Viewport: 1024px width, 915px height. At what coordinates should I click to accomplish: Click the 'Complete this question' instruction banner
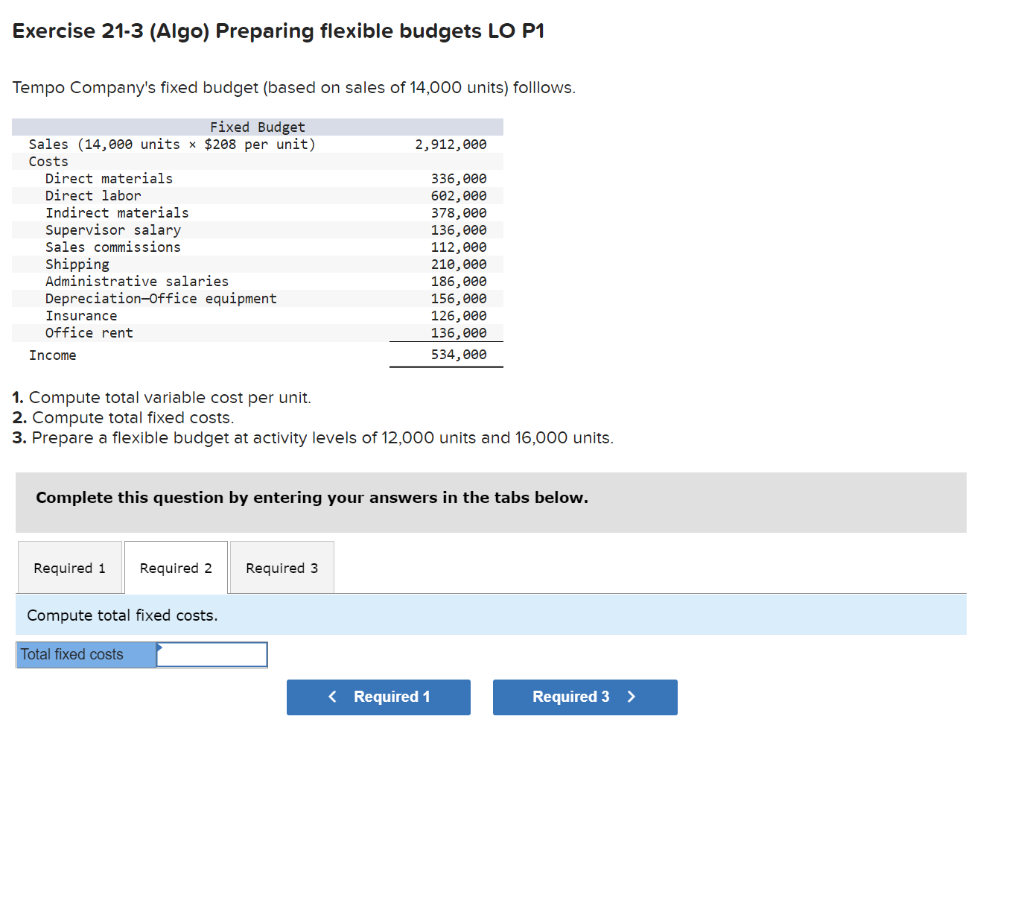(491, 502)
